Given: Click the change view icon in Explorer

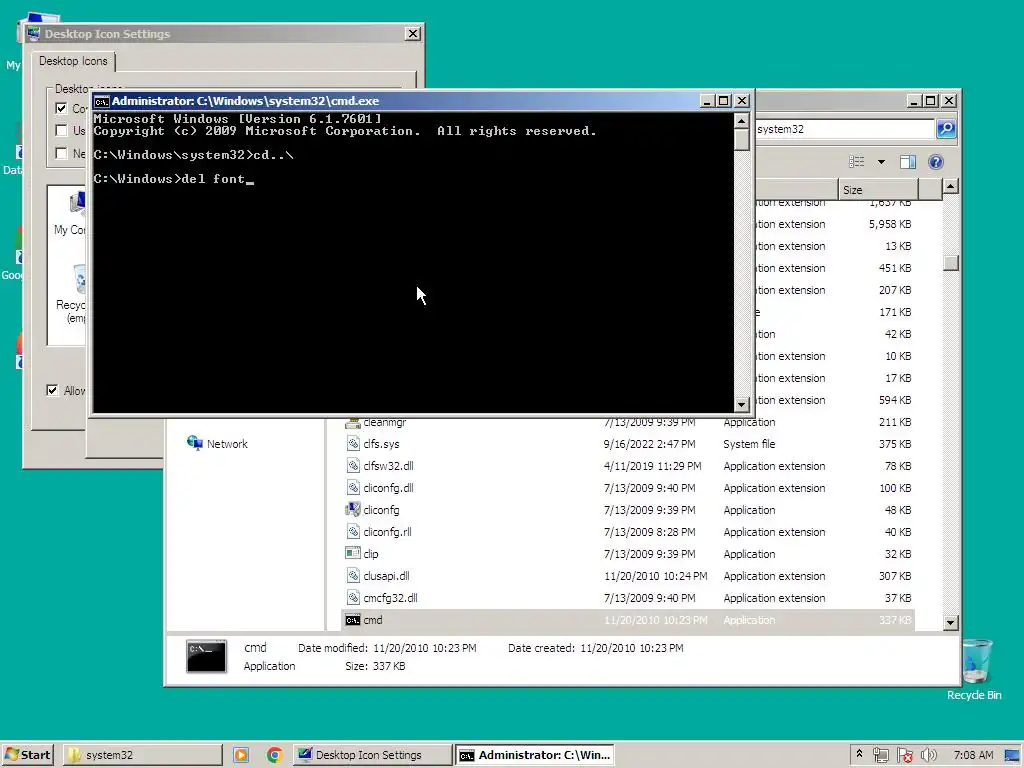Looking at the screenshot, I should click(857, 162).
